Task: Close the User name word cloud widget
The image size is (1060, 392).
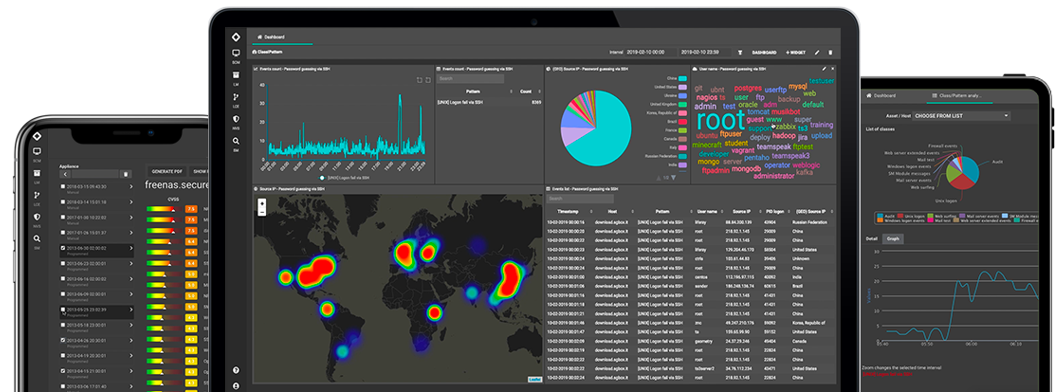Action: (832, 69)
